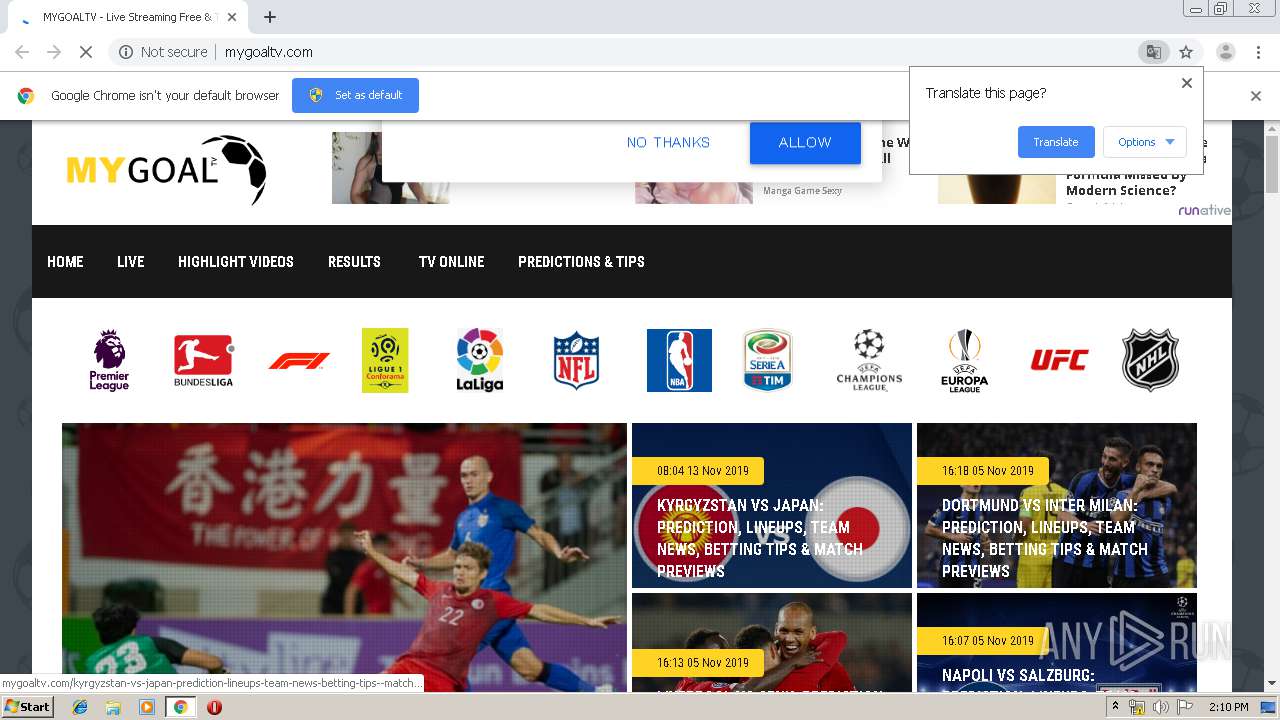
Task: Open the Ligue 1 Conforama logo
Action: 385,360
